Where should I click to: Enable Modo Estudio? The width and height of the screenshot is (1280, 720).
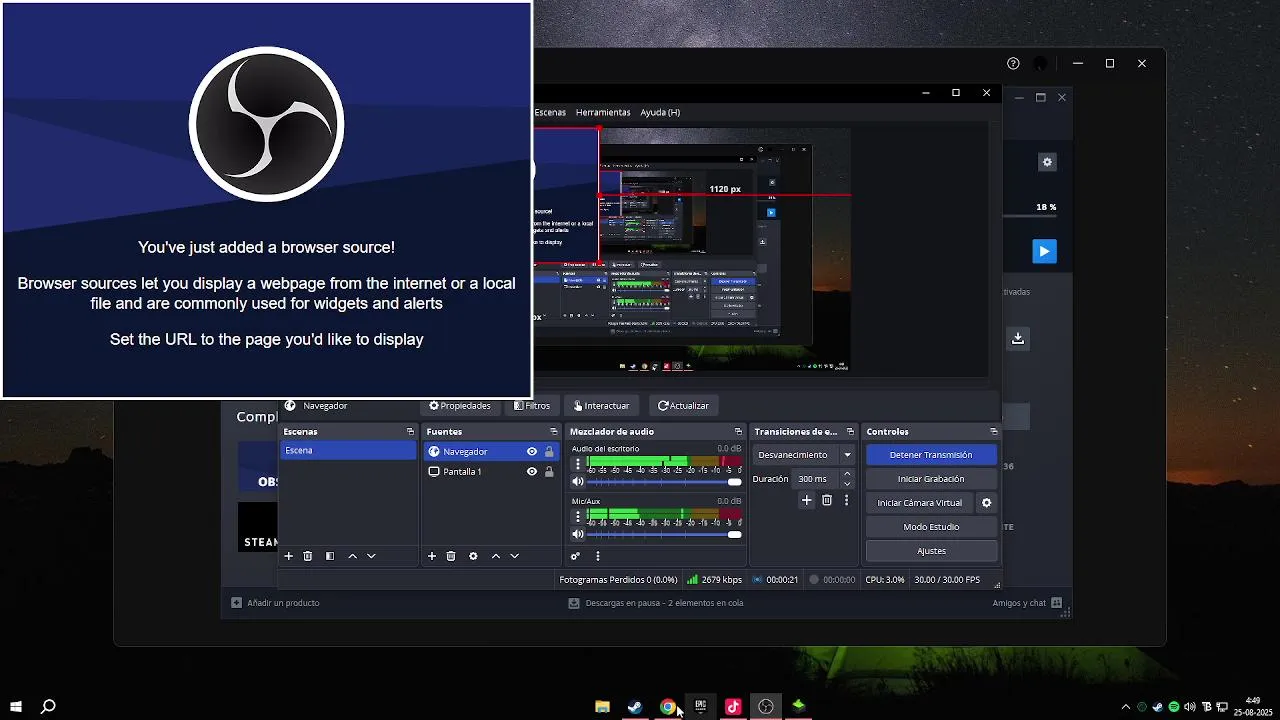pos(931,527)
